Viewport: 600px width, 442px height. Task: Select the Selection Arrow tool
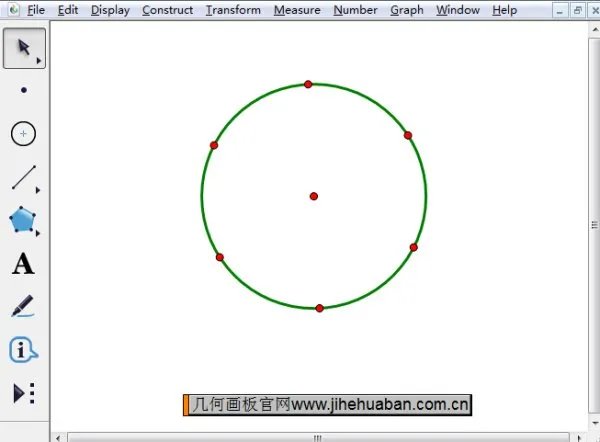(23, 48)
